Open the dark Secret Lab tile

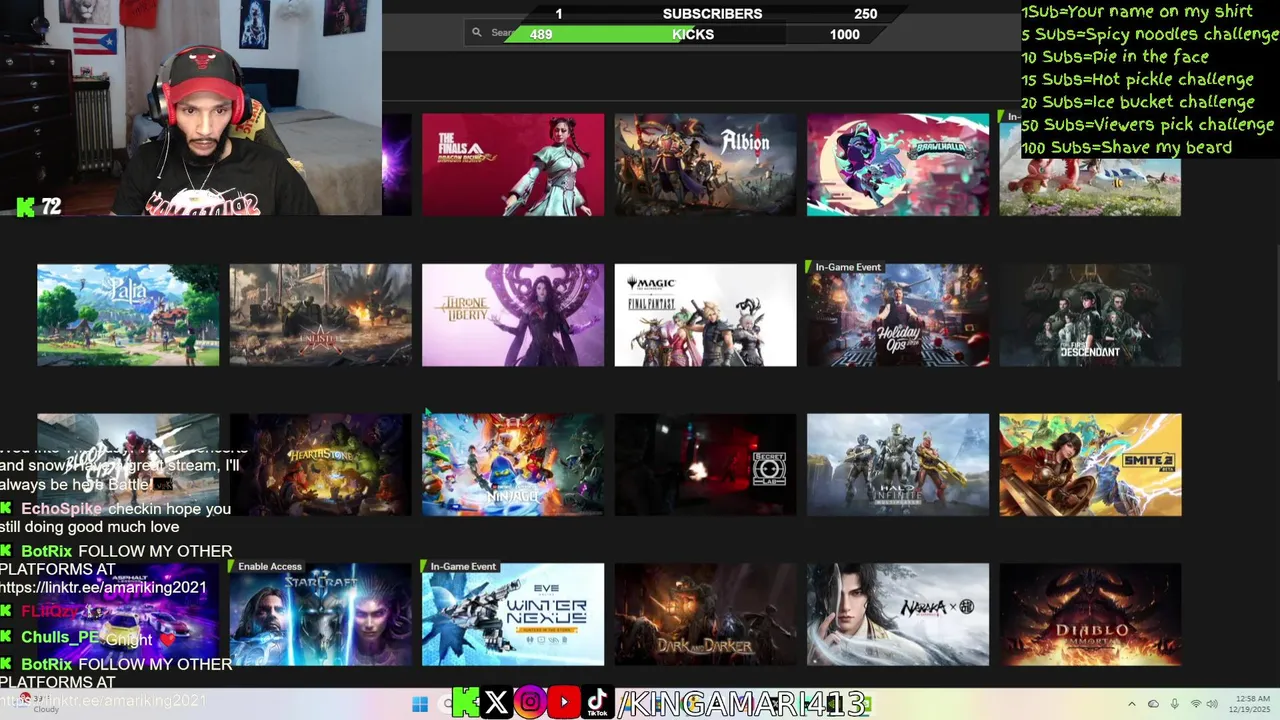[x=706, y=465]
